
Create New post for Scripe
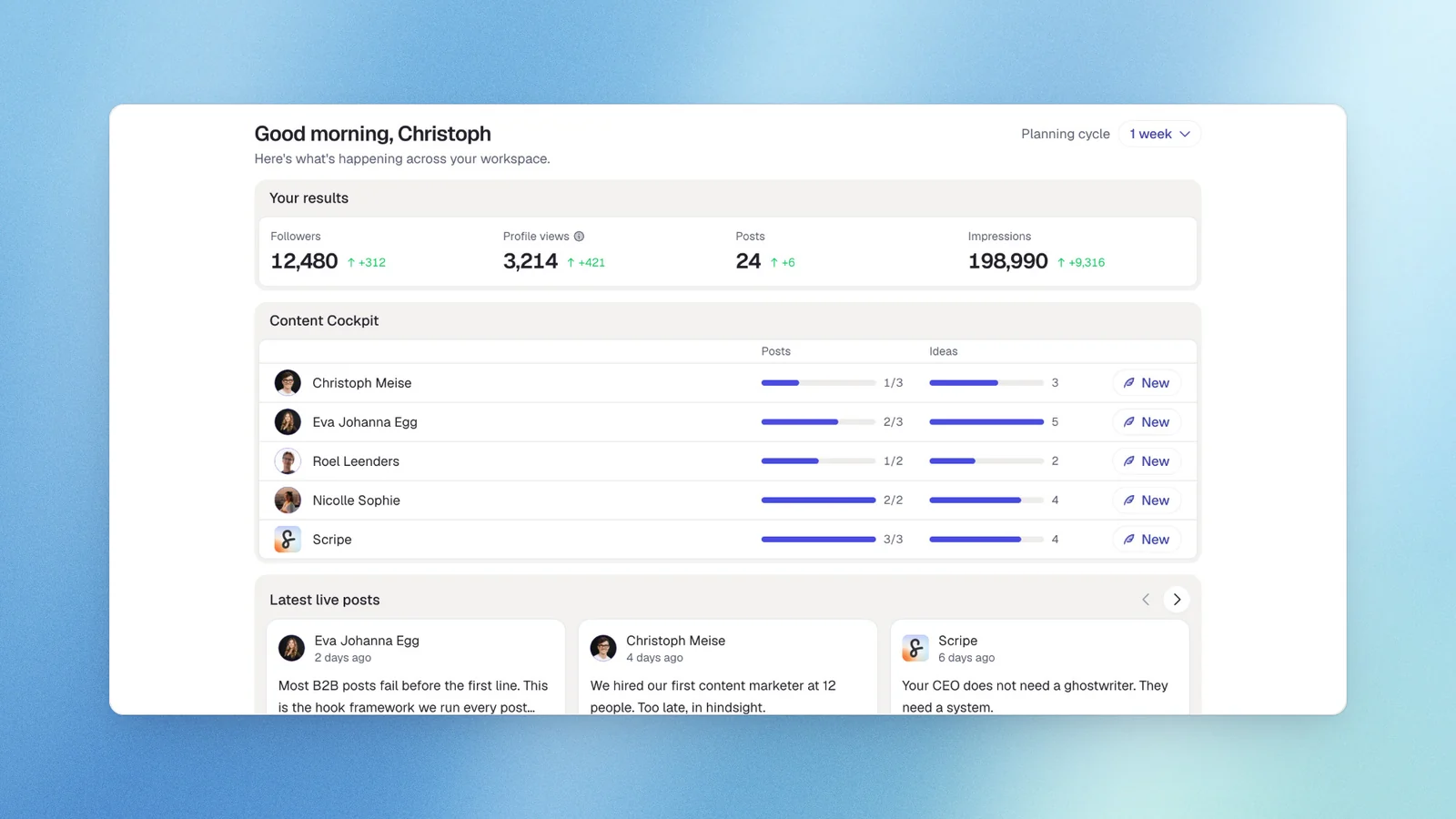1147,540
